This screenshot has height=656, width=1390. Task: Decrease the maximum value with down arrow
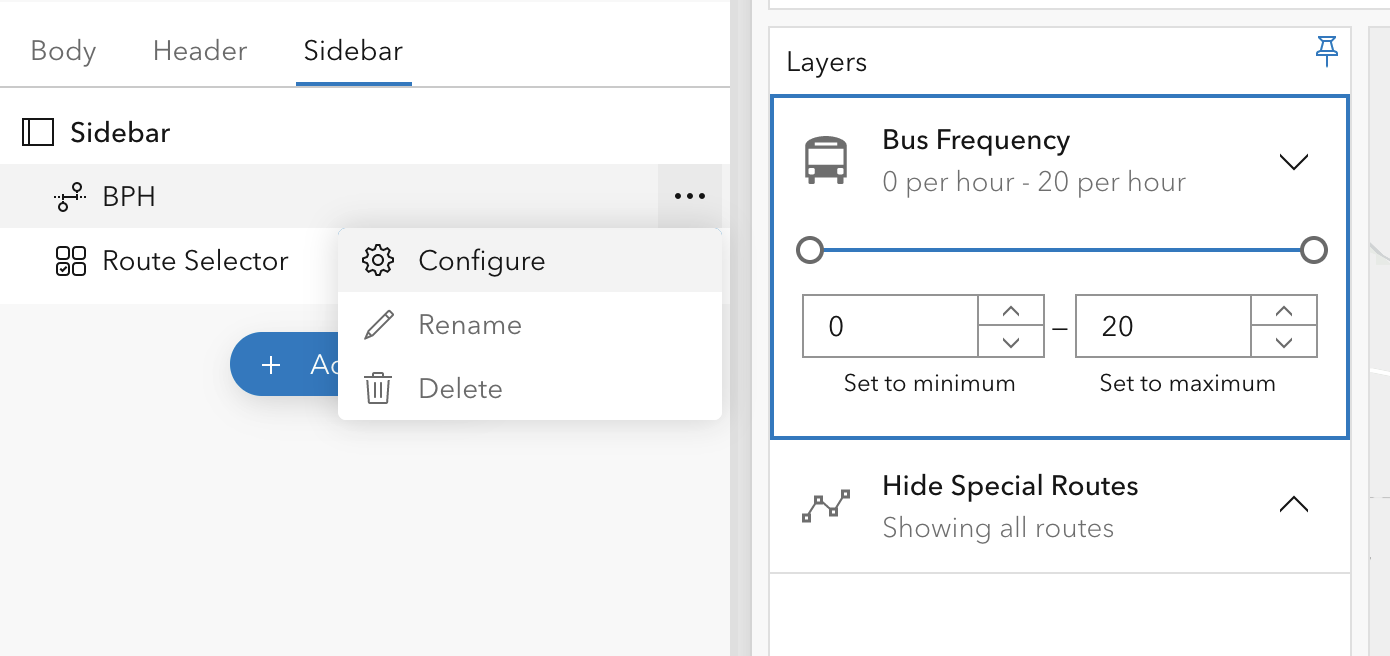click(1284, 342)
